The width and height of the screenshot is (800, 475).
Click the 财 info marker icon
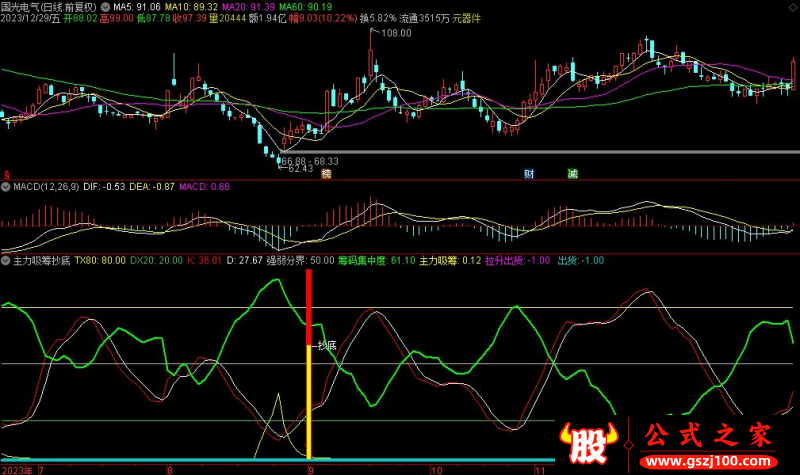coord(529,174)
